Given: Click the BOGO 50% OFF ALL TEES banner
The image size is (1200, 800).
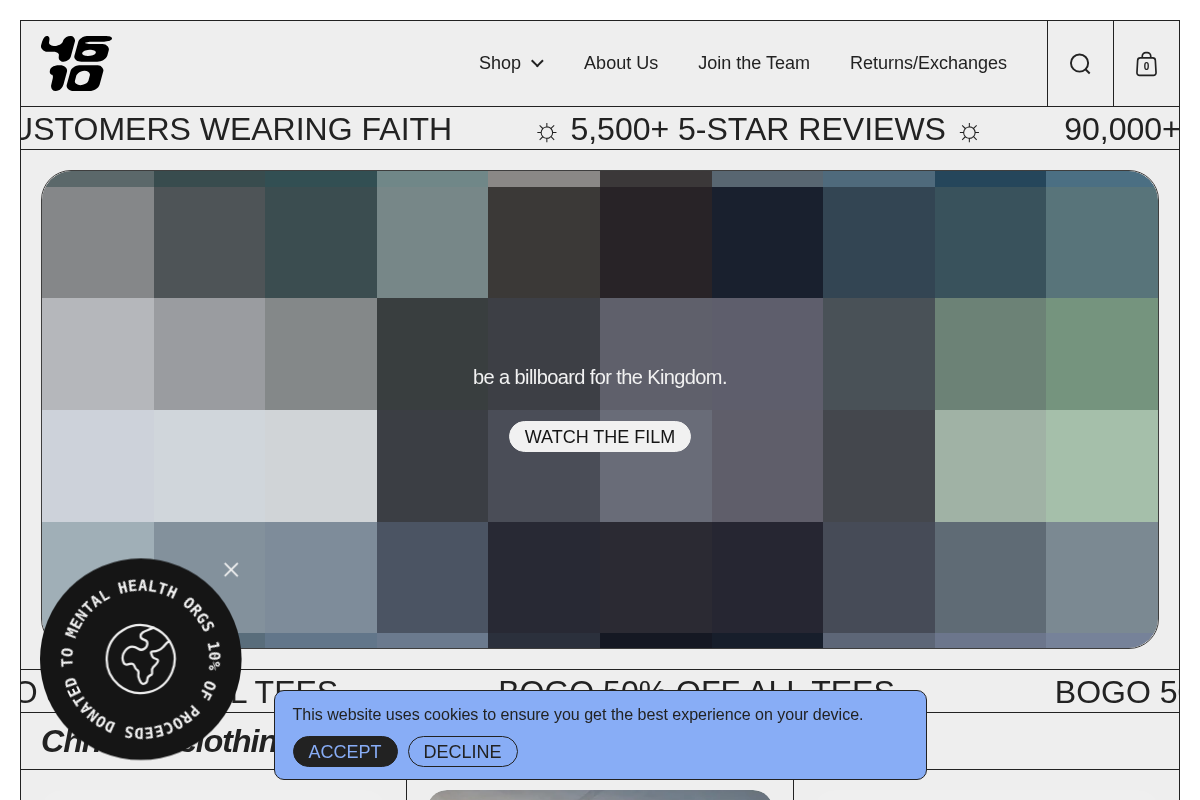Looking at the screenshot, I should tap(696, 691).
